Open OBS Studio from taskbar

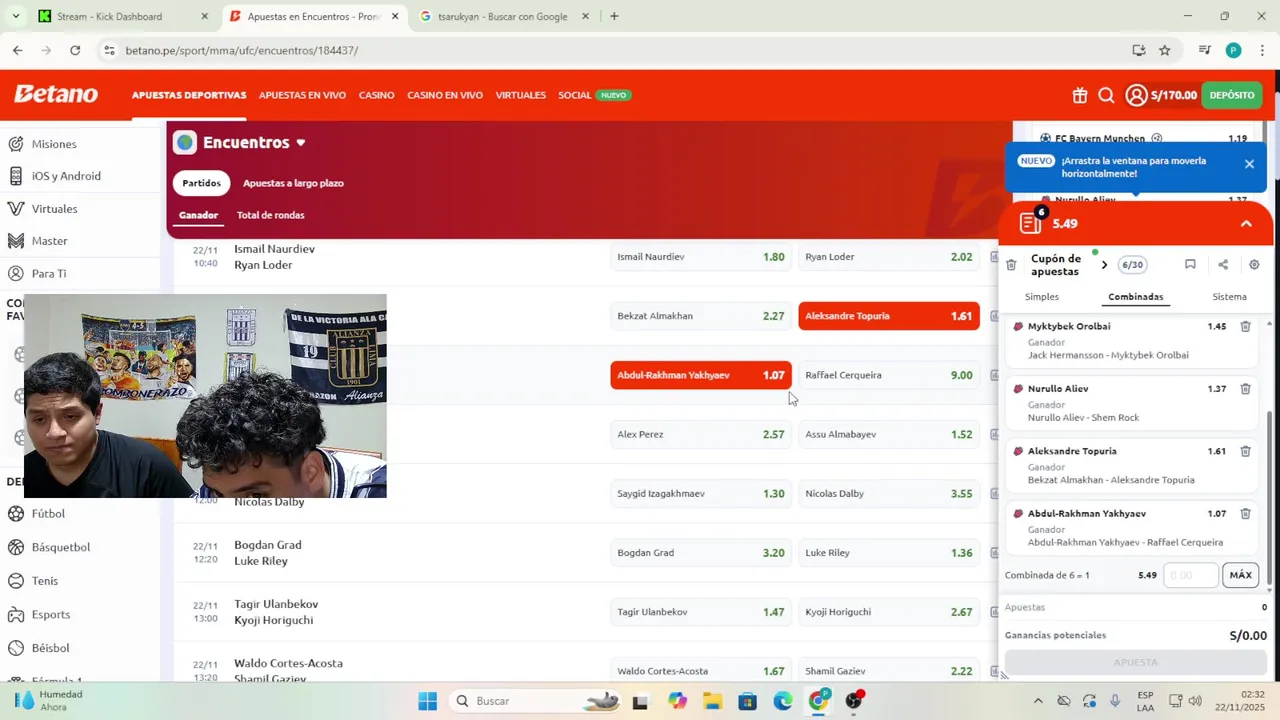tap(853, 701)
